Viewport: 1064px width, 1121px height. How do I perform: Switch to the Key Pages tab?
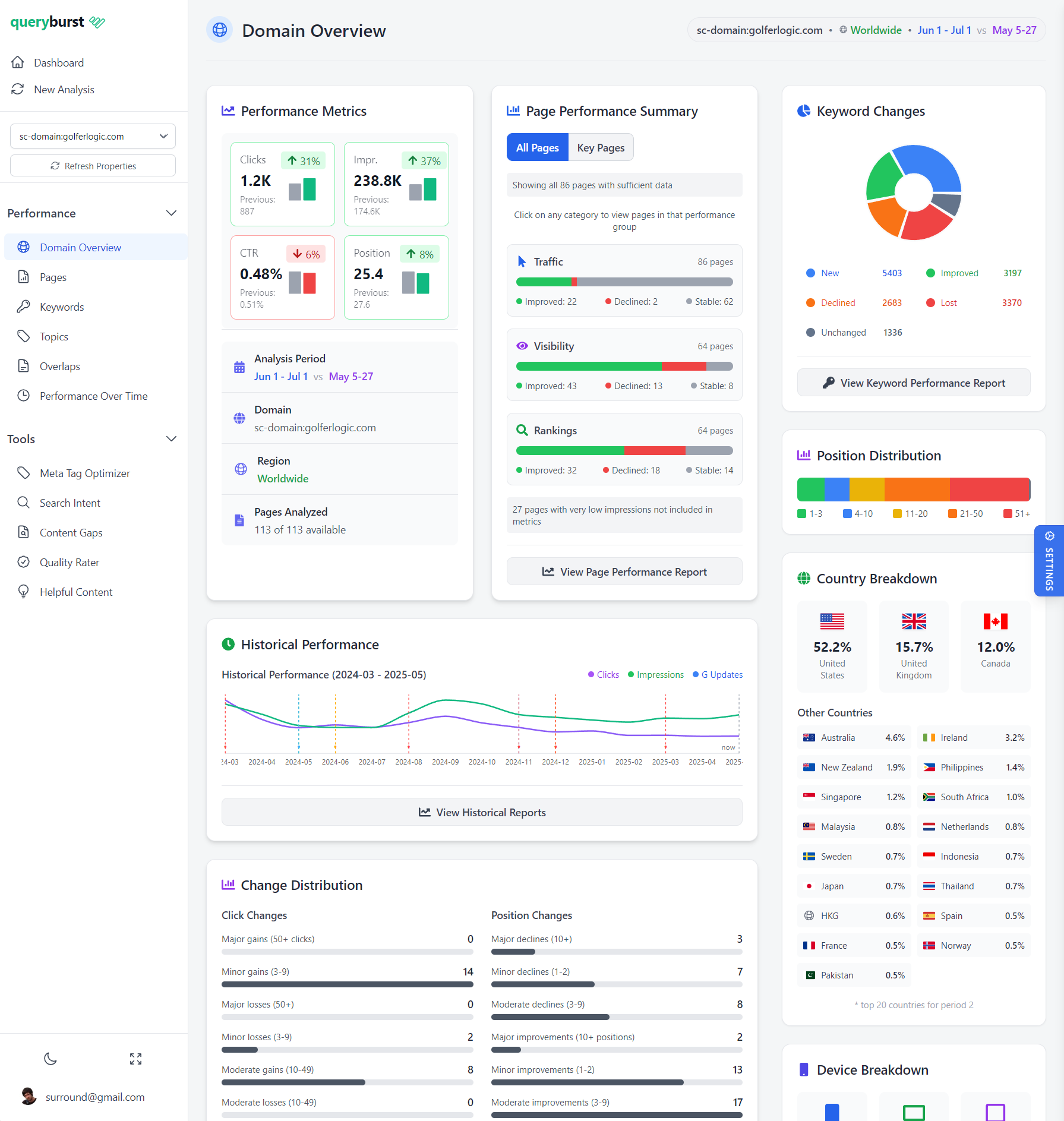pos(601,147)
